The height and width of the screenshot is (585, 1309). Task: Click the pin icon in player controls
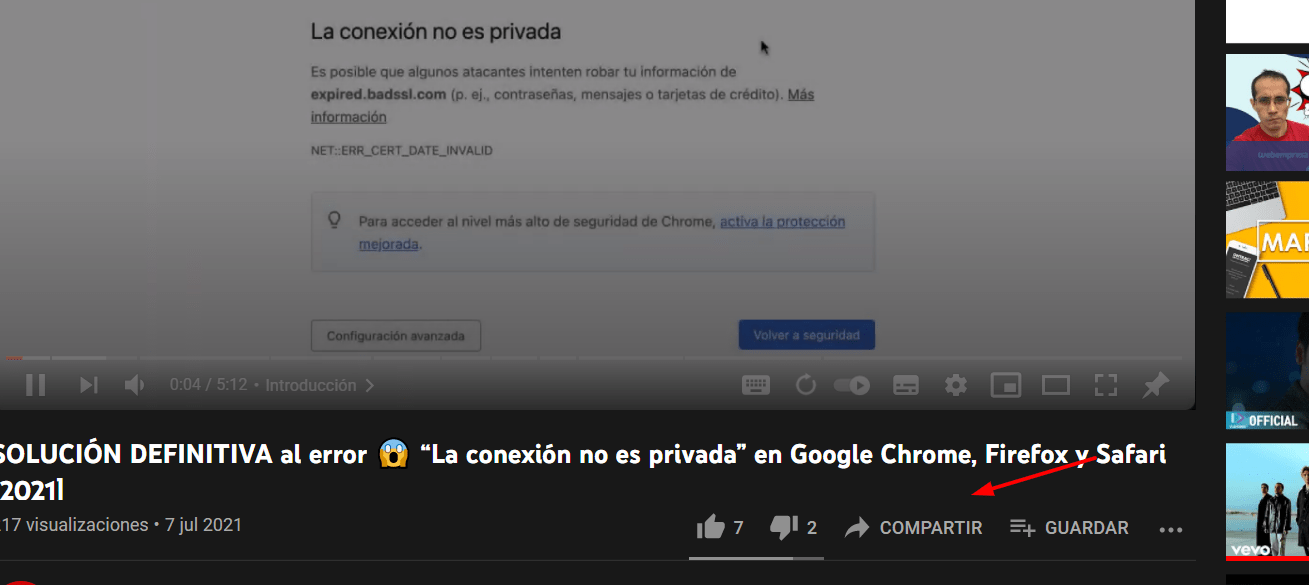point(1156,385)
